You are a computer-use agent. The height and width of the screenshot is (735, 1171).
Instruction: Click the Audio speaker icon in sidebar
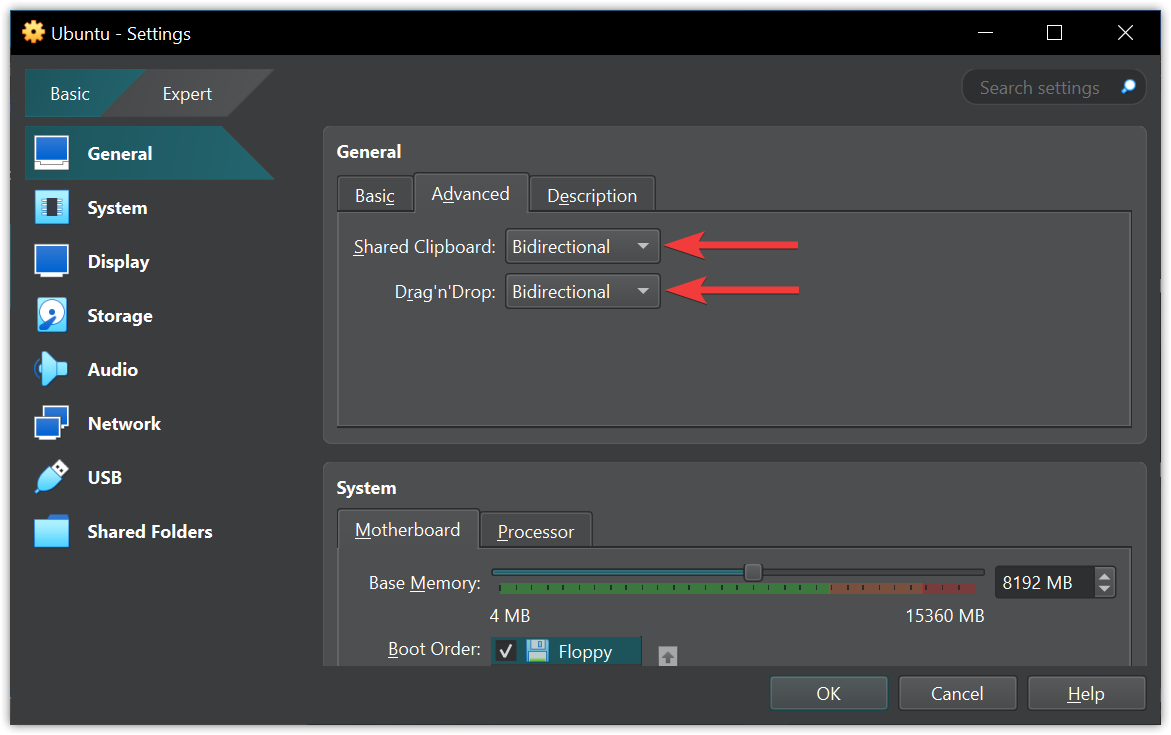pyautogui.click(x=52, y=369)
